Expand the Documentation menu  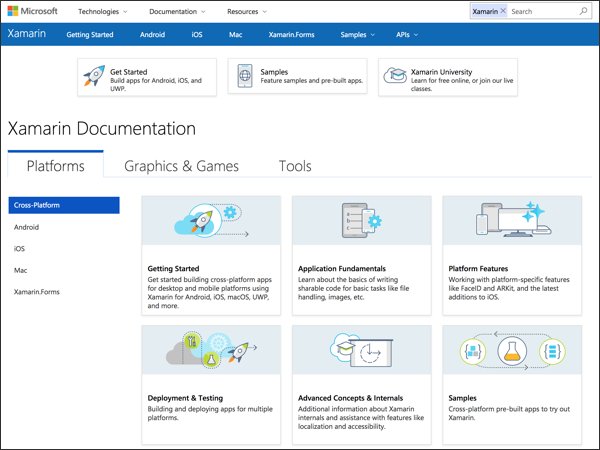click(x=177, y=11)
